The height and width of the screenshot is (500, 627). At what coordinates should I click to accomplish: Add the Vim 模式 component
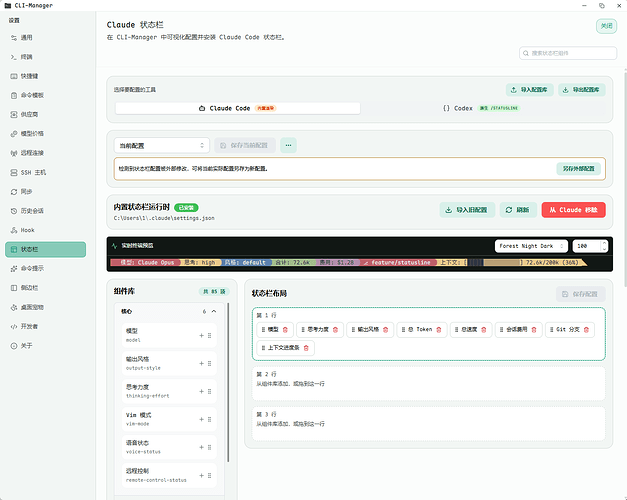click(202, 420)
